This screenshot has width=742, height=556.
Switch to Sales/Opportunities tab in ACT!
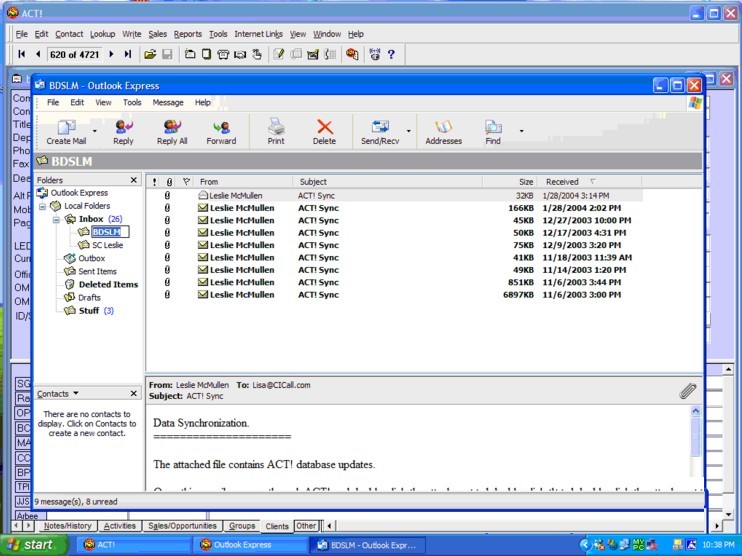click(x=182, y=526)
